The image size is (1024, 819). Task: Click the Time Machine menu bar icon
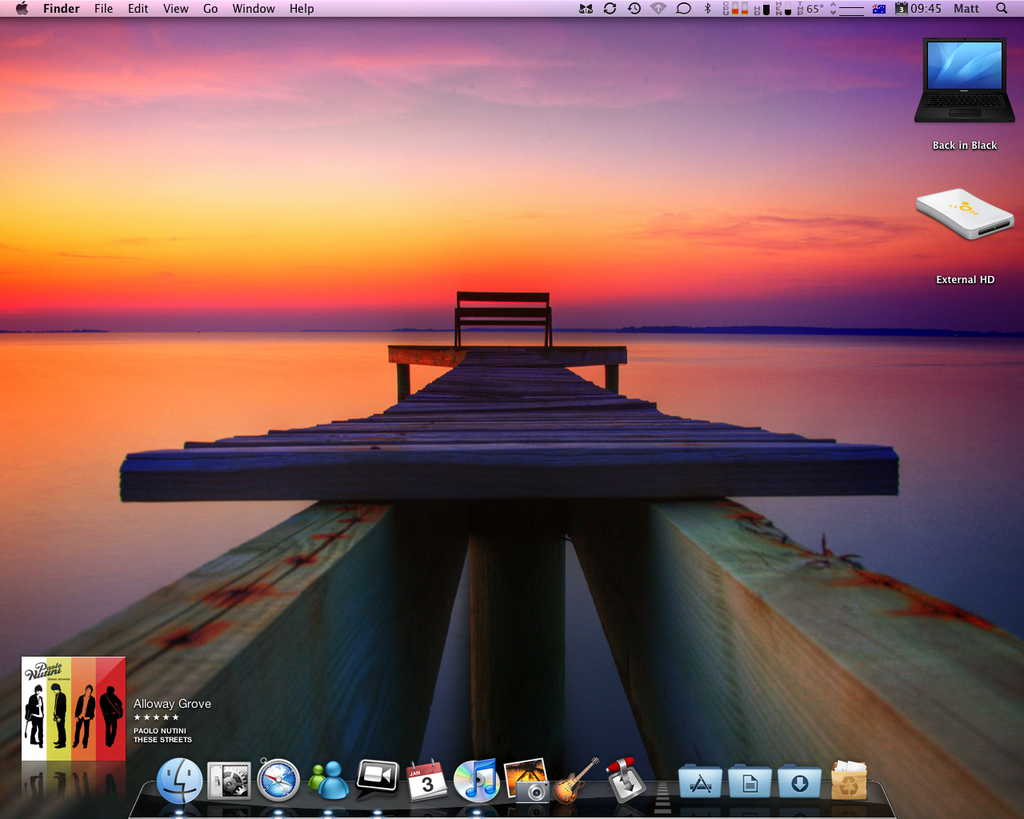point(634,9)
